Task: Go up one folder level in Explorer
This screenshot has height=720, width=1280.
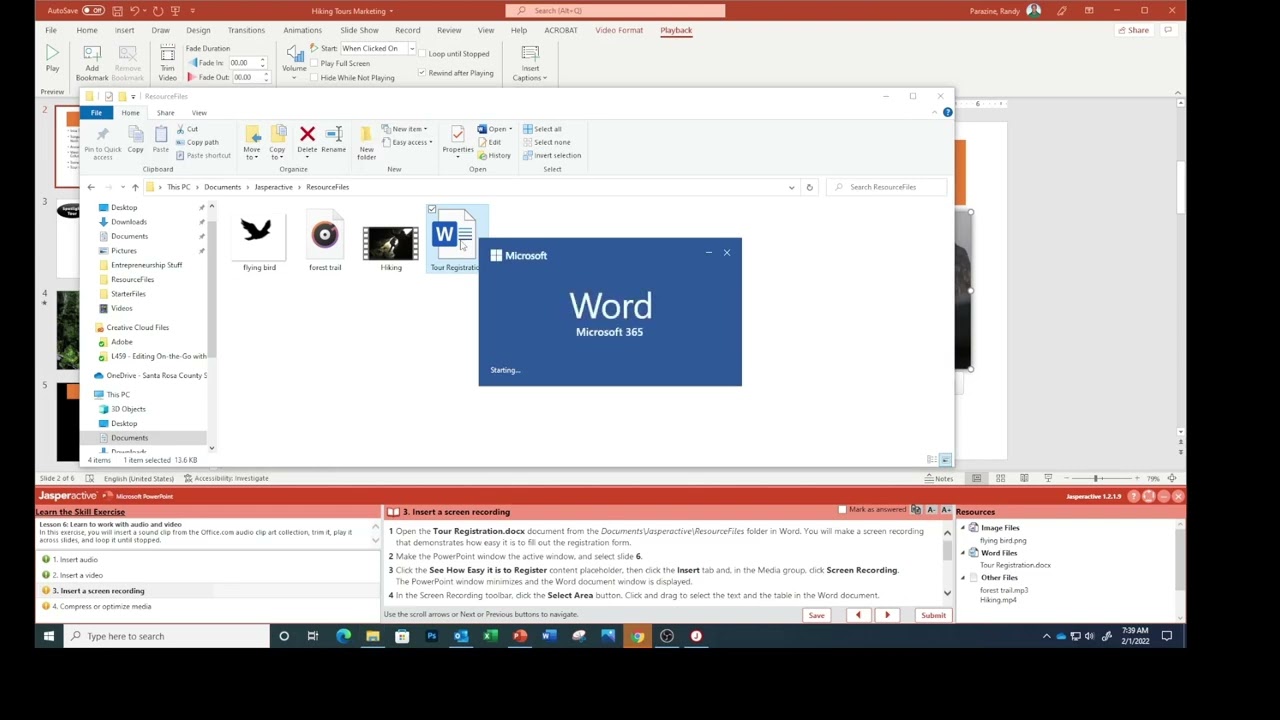Action: click(135, 187)
